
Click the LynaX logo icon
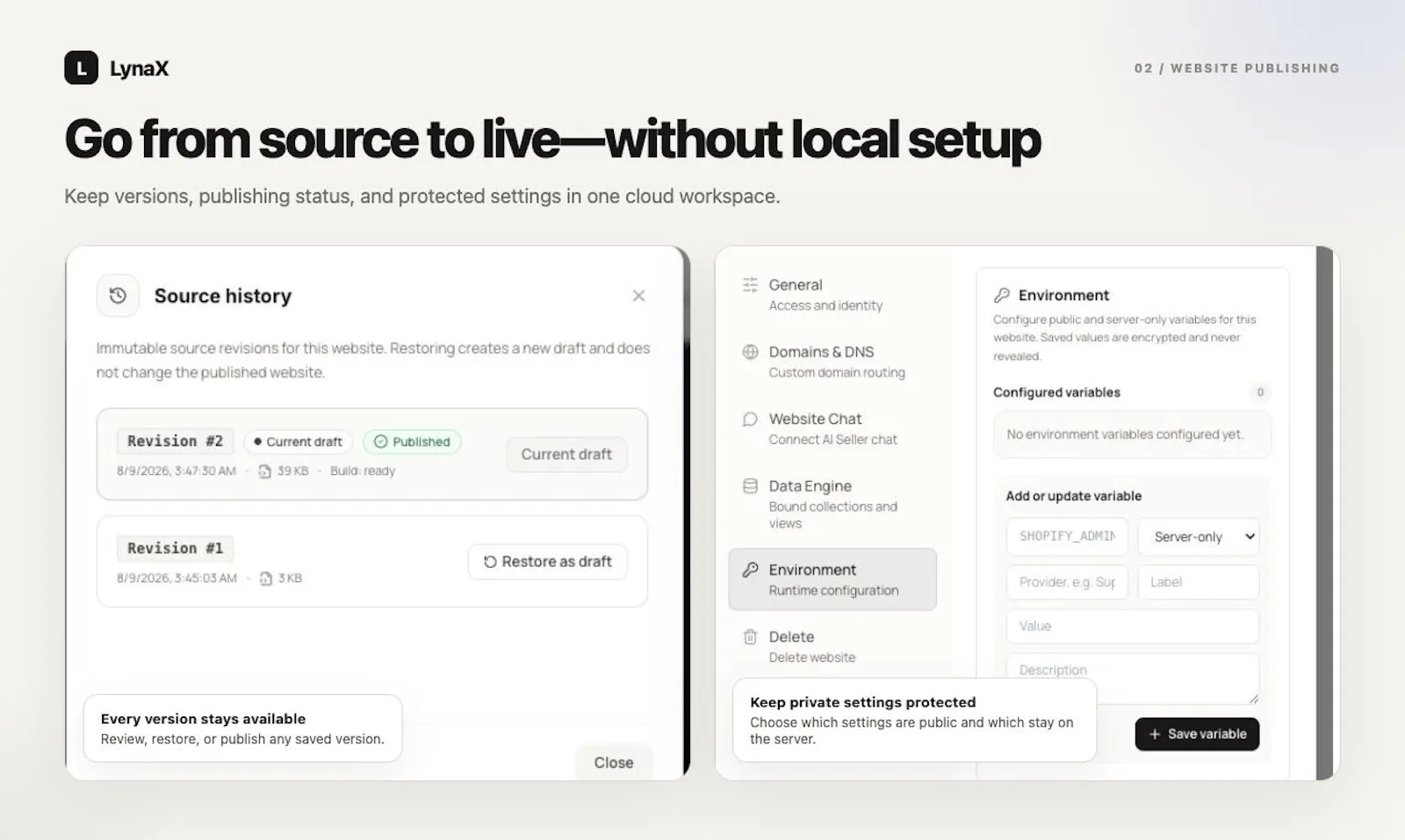click(x=81, y=68)
